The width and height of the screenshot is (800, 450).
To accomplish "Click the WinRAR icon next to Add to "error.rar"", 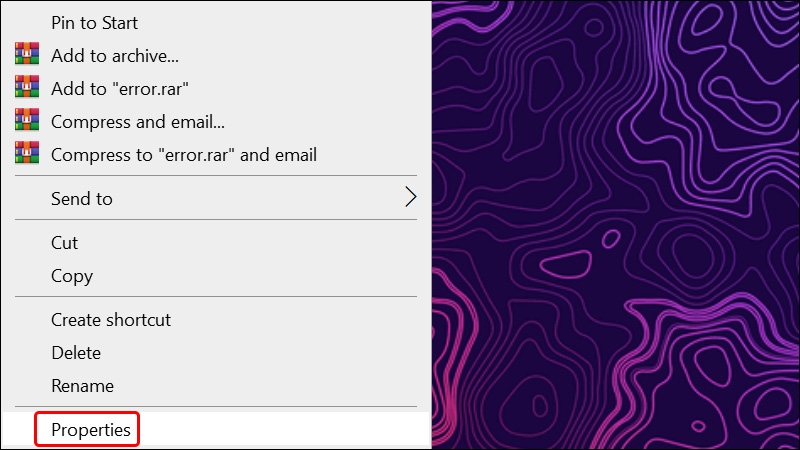I will tap(27, 88).
